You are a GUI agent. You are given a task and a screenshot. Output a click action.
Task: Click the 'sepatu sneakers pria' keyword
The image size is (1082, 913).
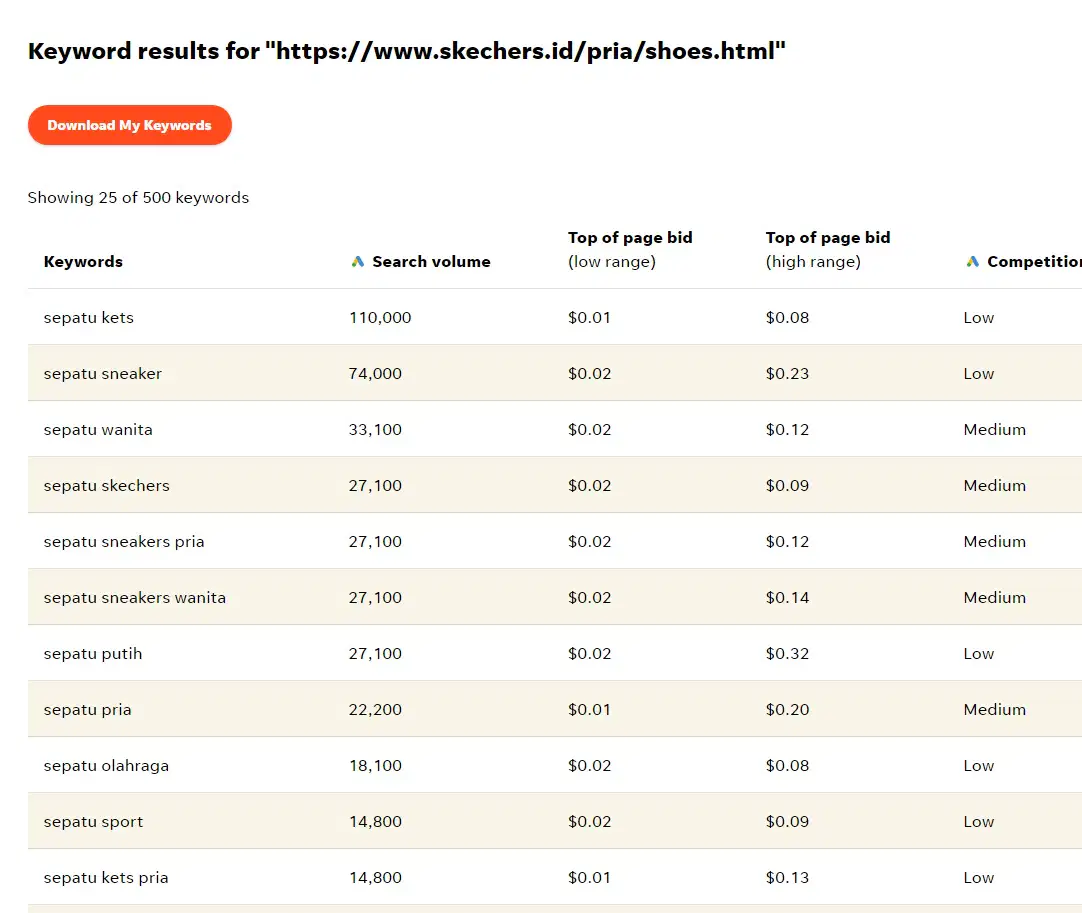pyautogui.click(x=124, y=541)
